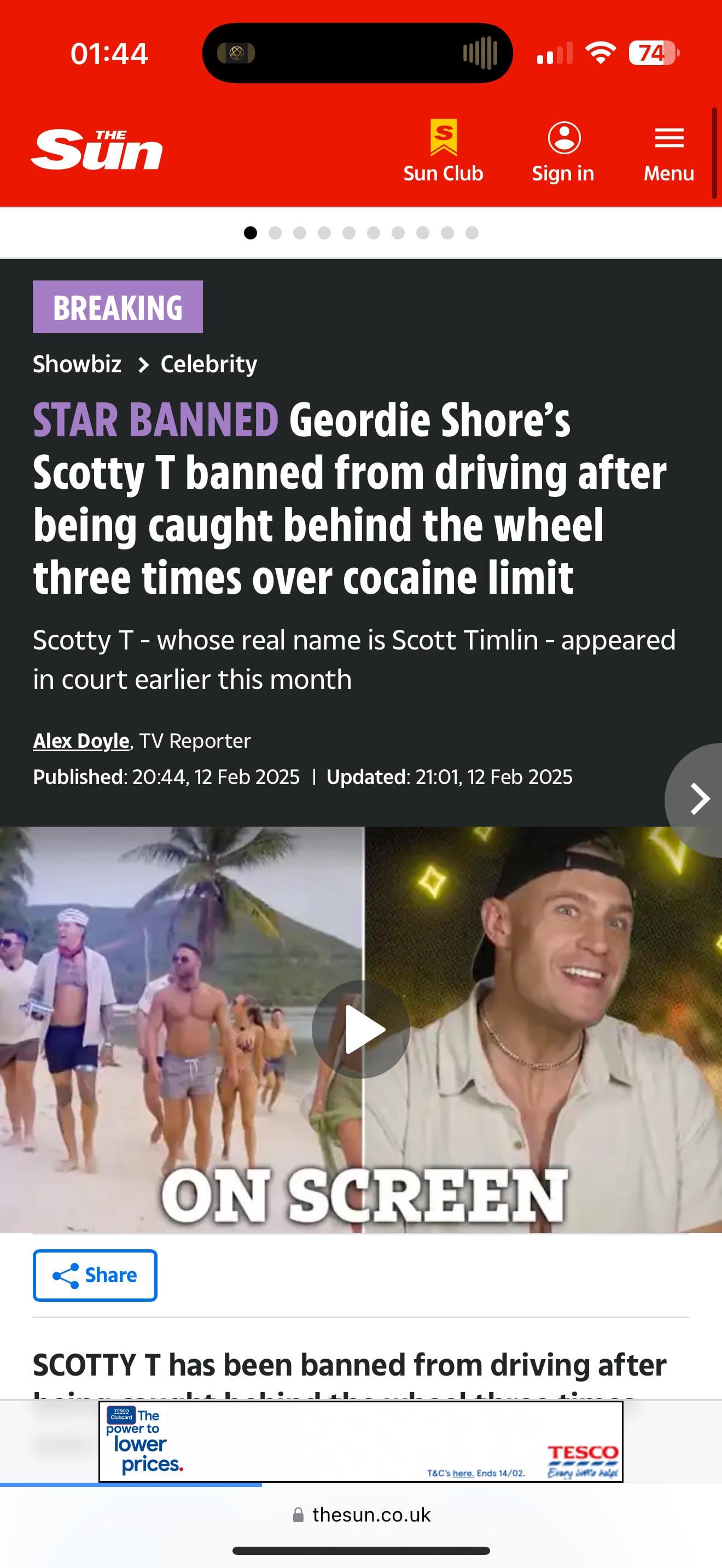Select the fifth carousel dot

click(x=349, y=232)
